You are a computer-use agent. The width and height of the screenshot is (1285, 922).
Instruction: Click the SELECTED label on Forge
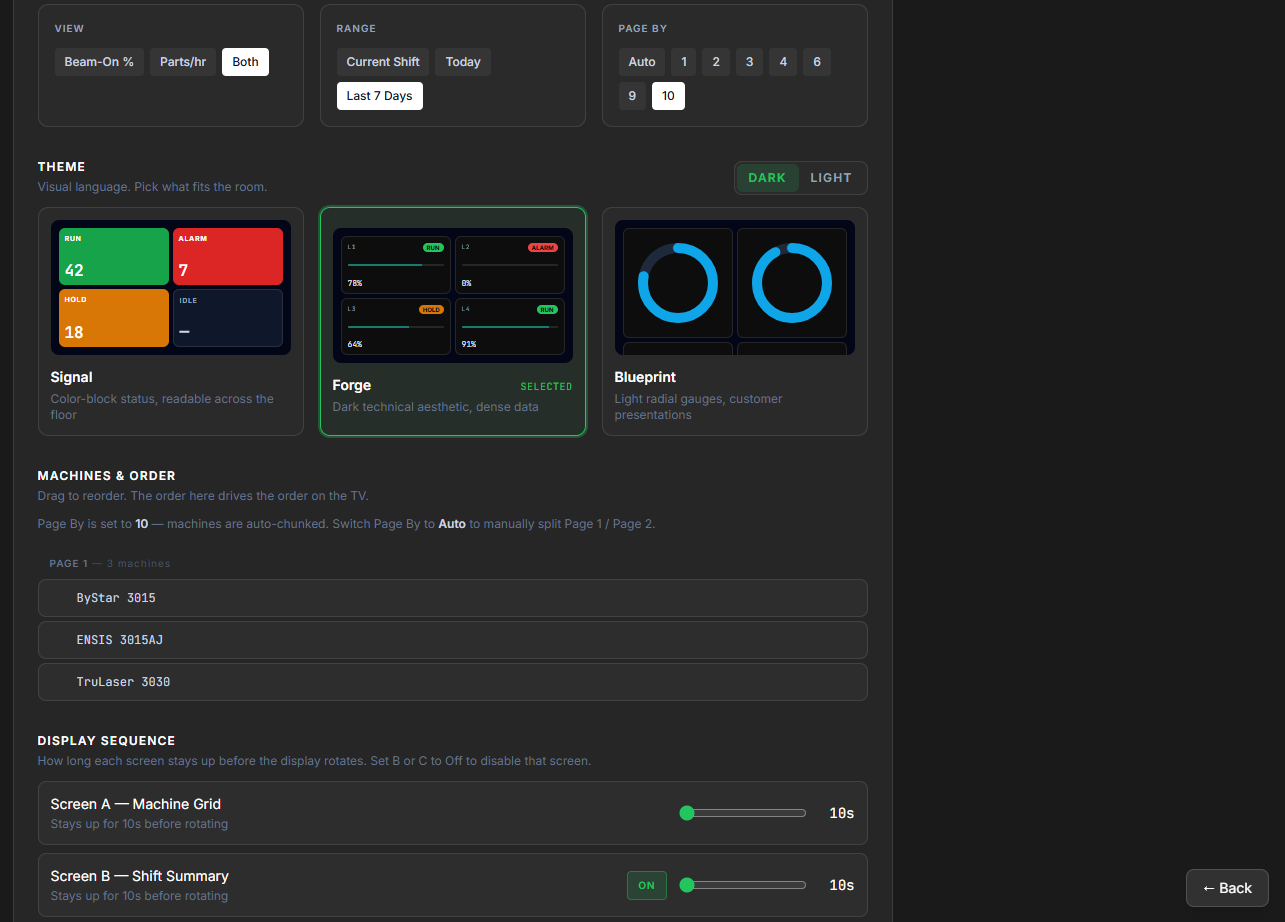[x=546, y=386]
